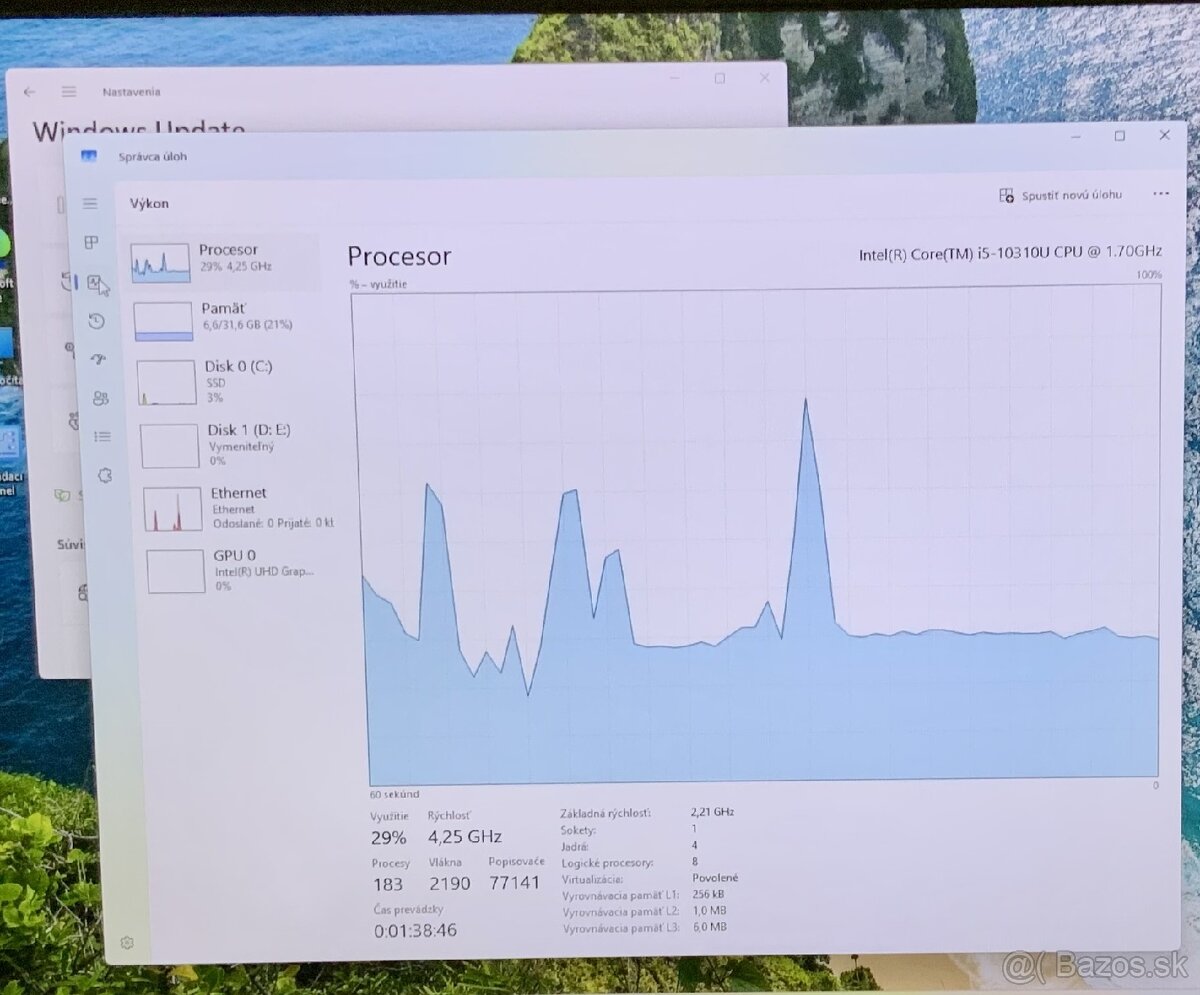Image resolution: width=1200 pixels, height=995 pixels.
Task: Click the Task Manager app icon in title bar
Action: click(x=89, y=156)
